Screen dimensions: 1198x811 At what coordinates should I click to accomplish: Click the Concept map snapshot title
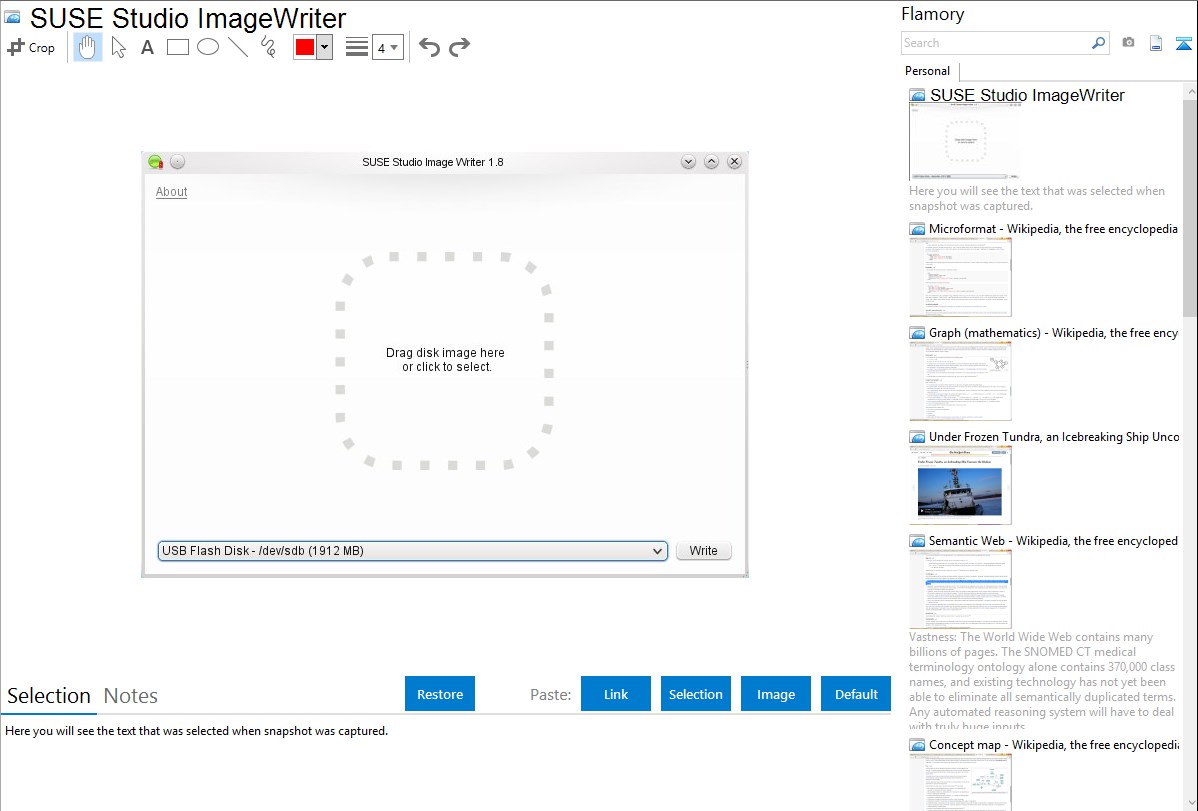pos(1054,744)
